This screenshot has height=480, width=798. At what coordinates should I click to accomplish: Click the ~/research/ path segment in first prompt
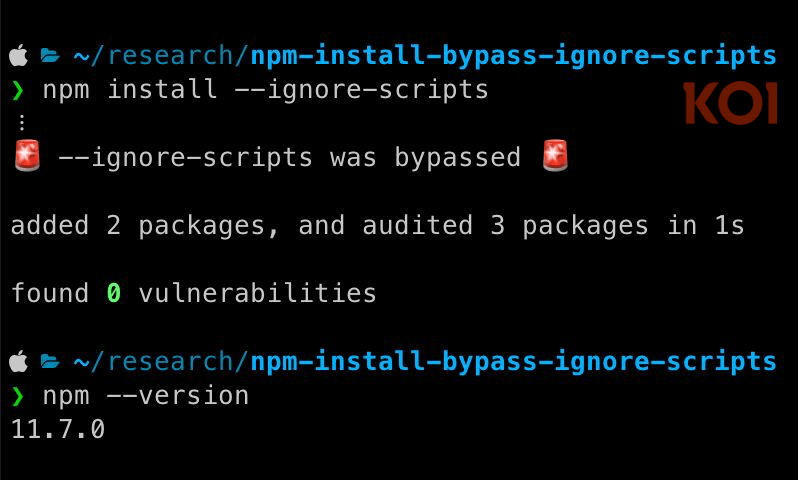[160, 56]
